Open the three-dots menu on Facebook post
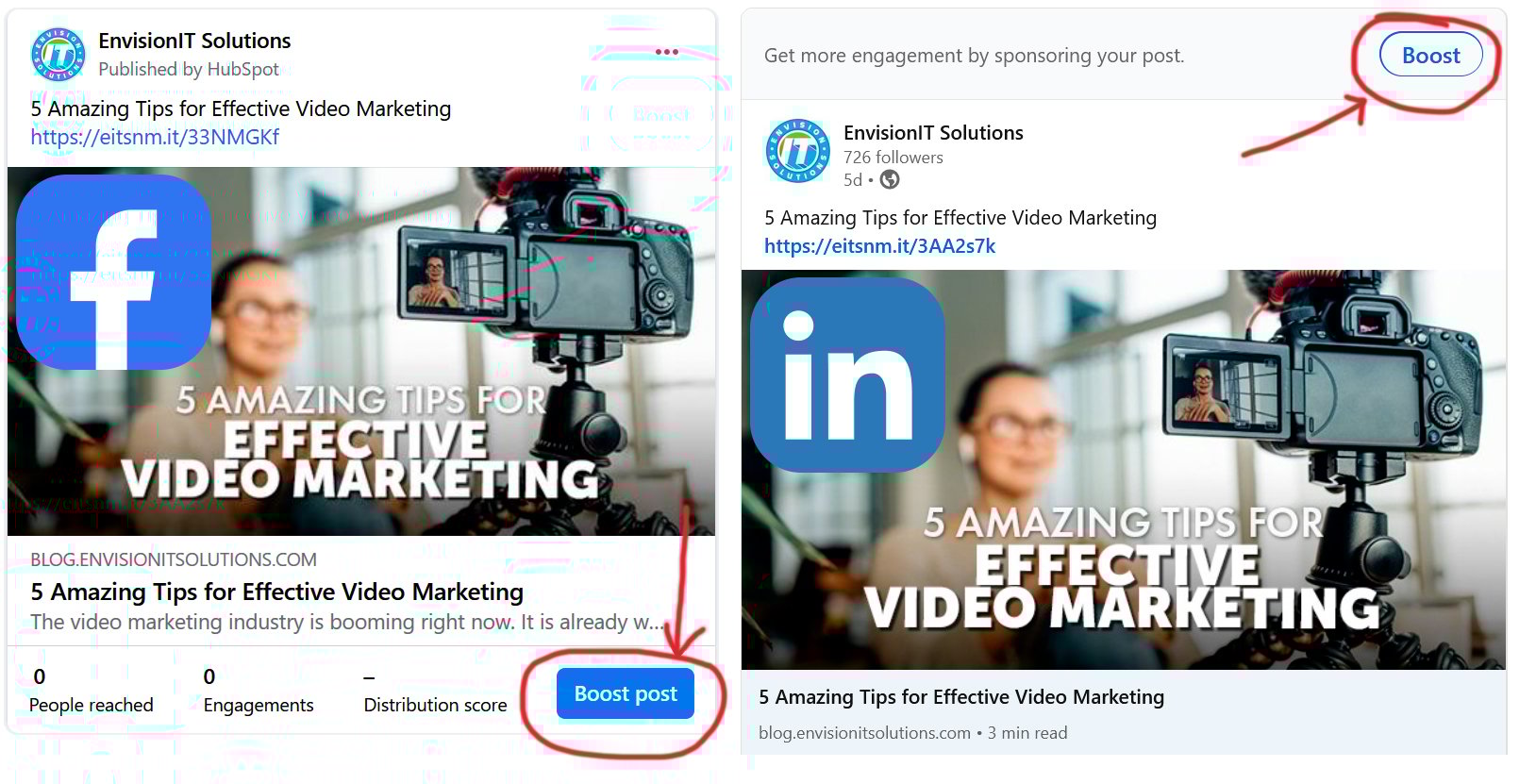 click(x=666, y=52)
